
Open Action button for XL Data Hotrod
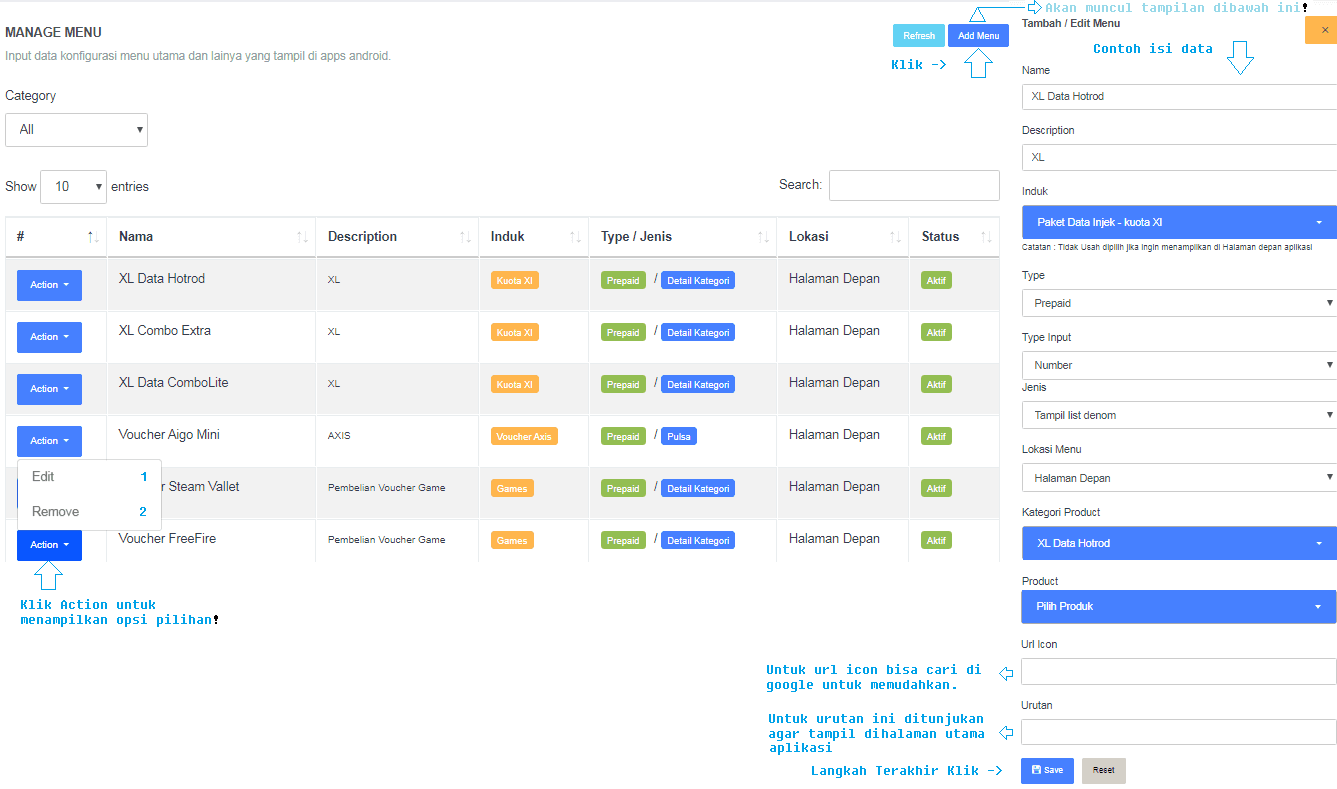(x=49, y=285)
